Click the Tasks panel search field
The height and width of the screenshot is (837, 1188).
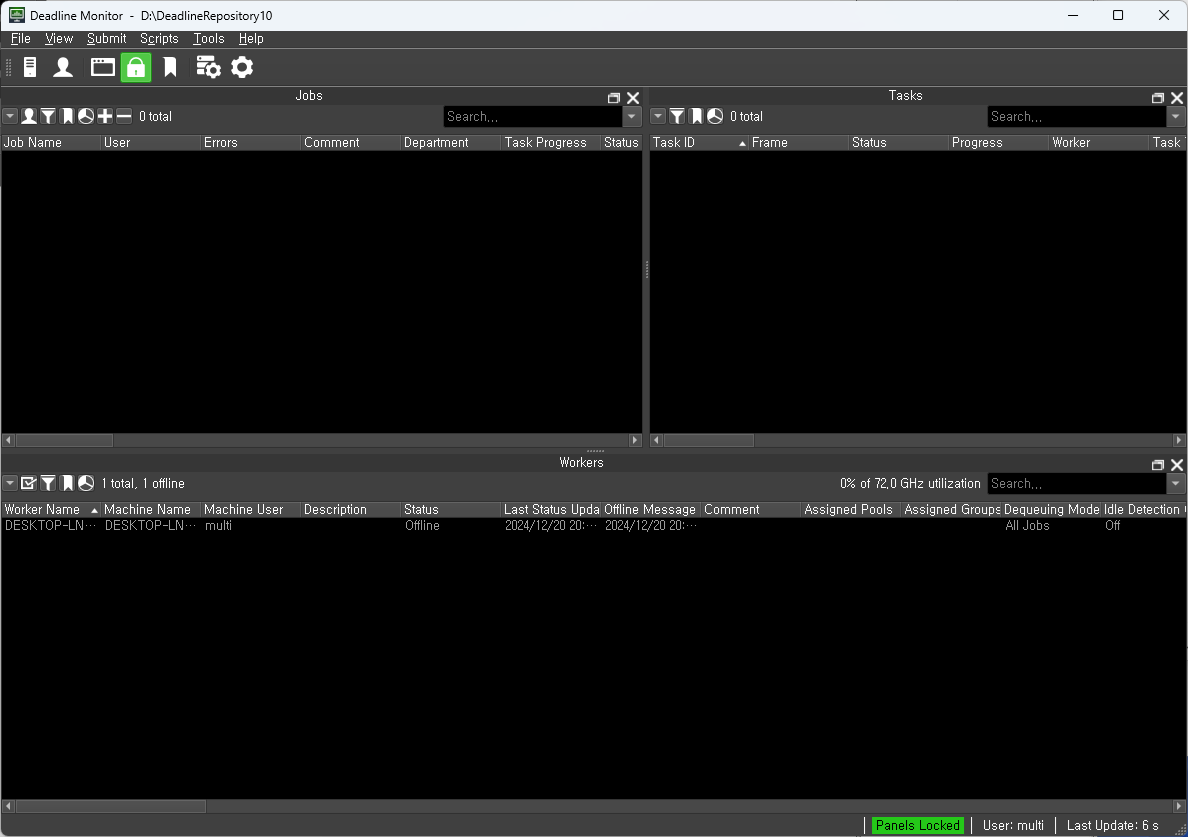[1077, 117]
